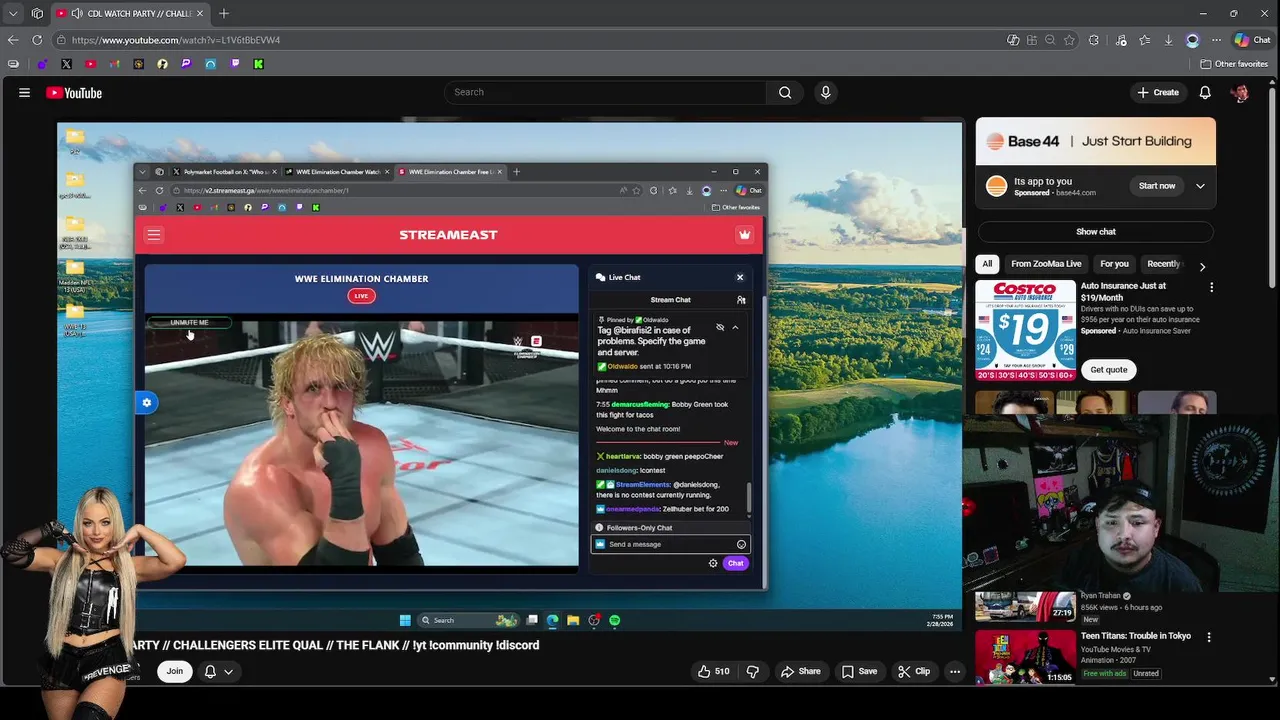This screenshot has height=720, width=1280.
Task: Open the green Kick bookmark icon
Action: (258, 64)
